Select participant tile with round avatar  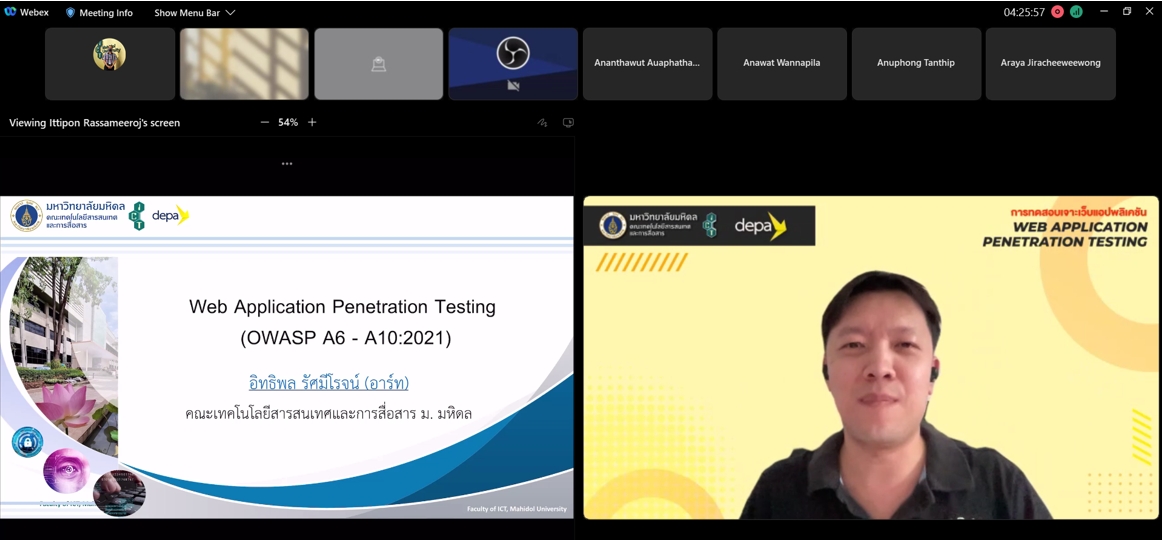[110, 63]
